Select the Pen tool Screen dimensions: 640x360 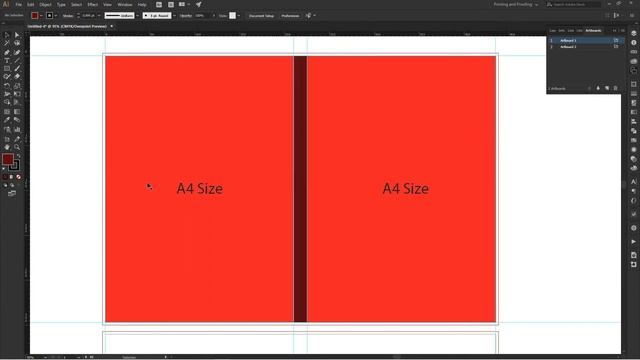pos(7,52)
